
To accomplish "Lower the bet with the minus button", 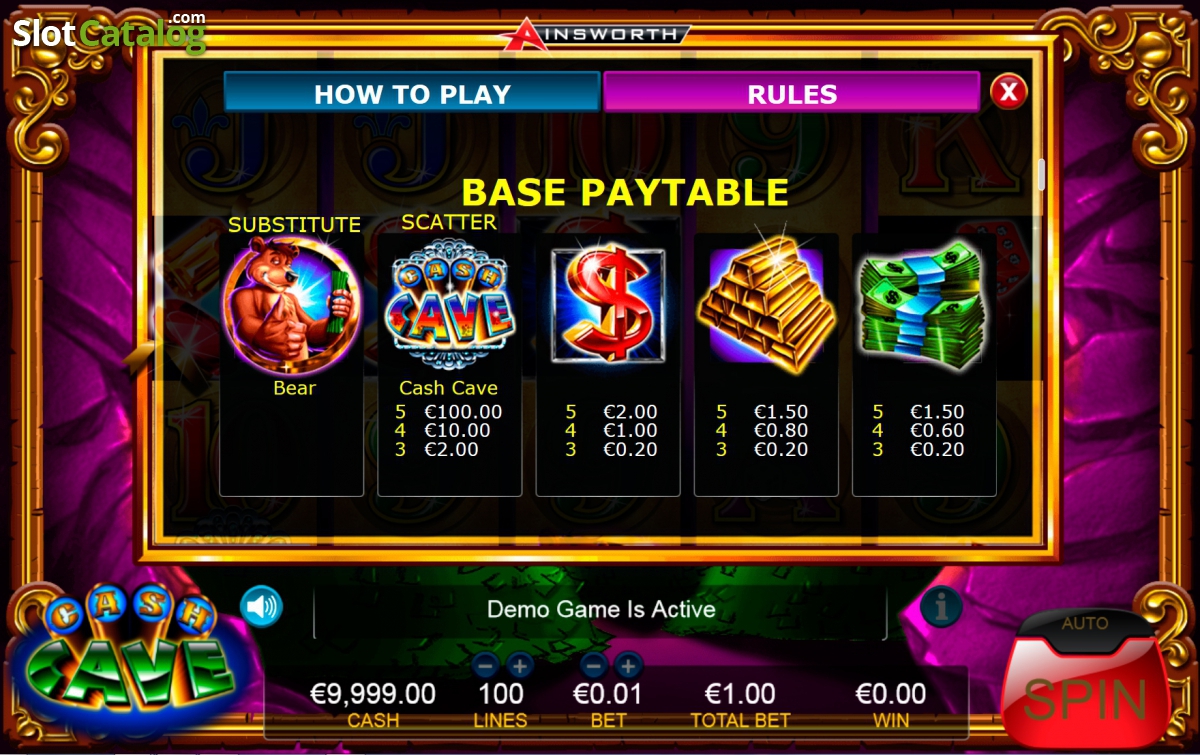I will tap(594, 665).
